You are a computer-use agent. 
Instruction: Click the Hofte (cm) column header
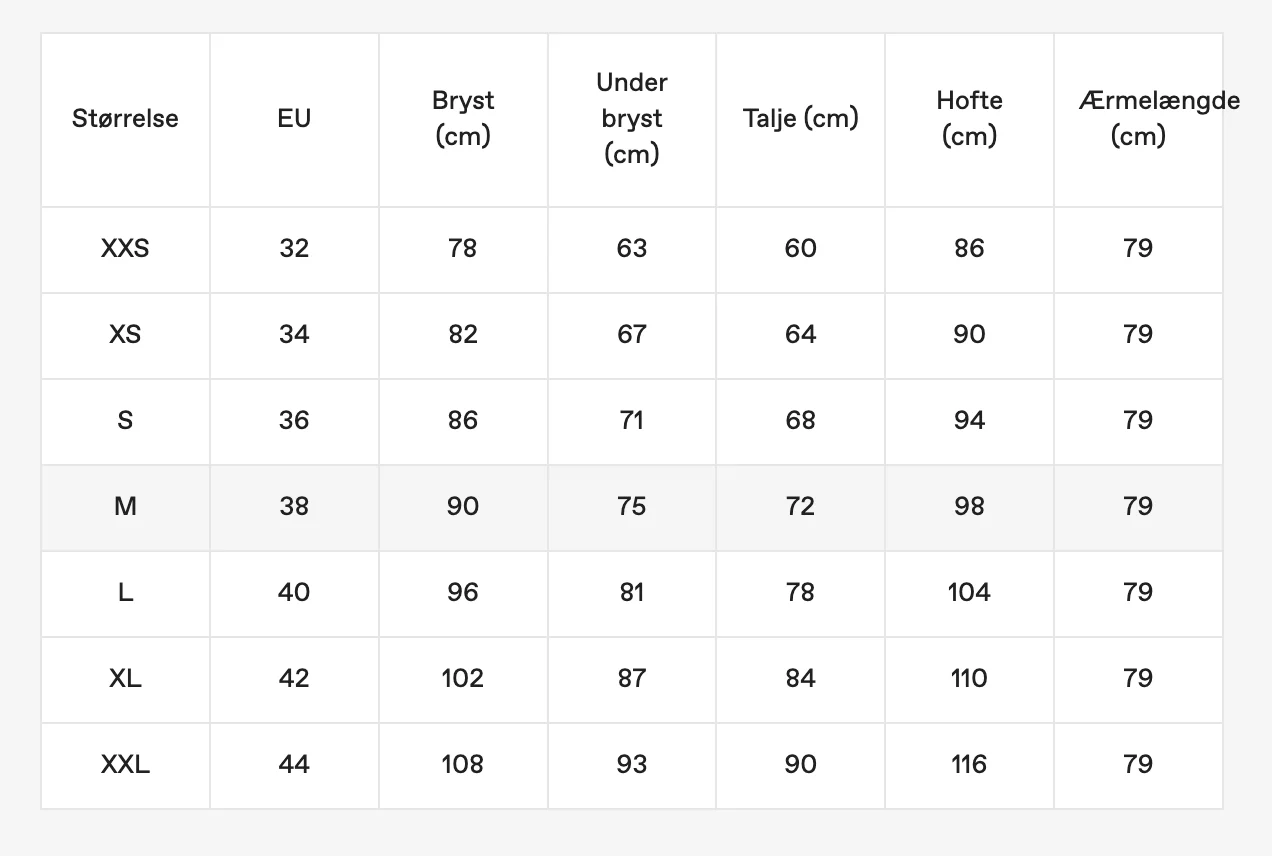(969, 119)
